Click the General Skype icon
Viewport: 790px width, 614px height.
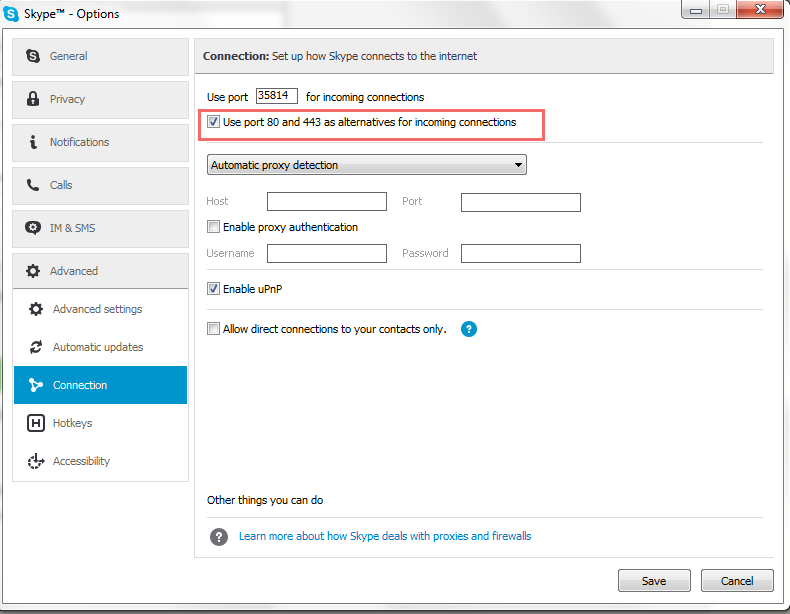click(x=33, y=56)
